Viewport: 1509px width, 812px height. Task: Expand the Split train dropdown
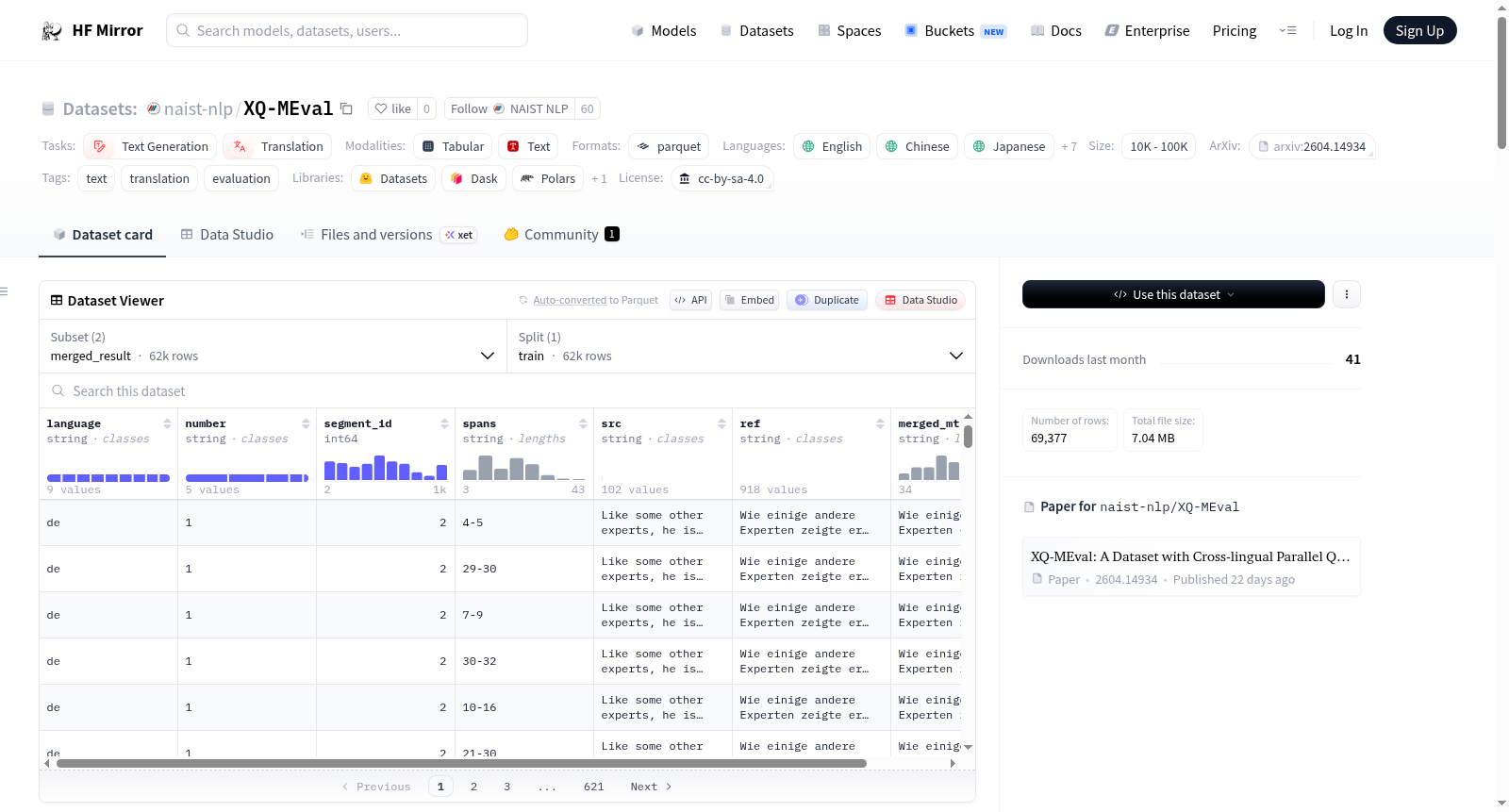coord(741,346)
